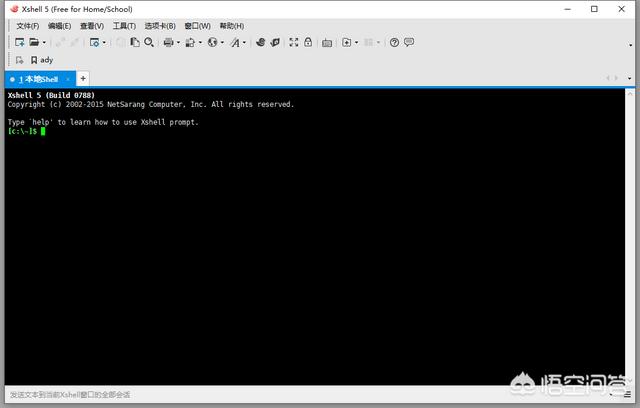The width and height of the screenshot is (640, 408).
Task: Launch Xftp from the toolbar icon
Action: [260, 42]
